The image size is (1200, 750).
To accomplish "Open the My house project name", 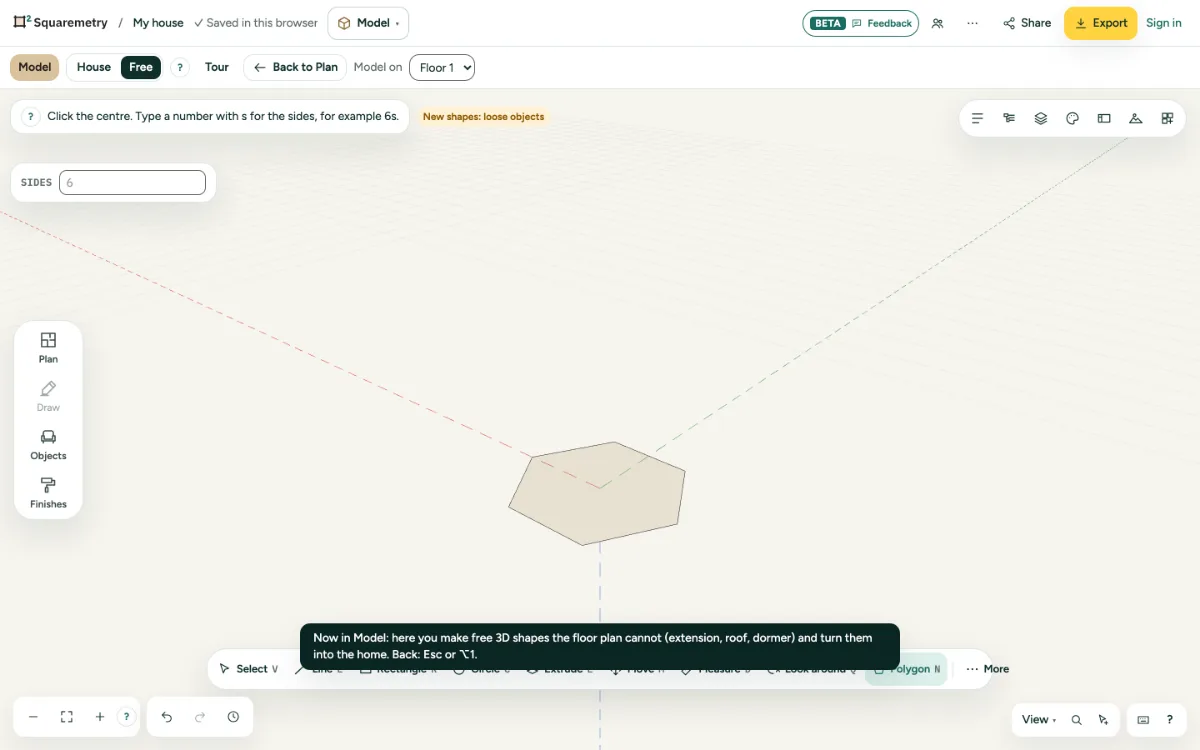I will point(158,23).
